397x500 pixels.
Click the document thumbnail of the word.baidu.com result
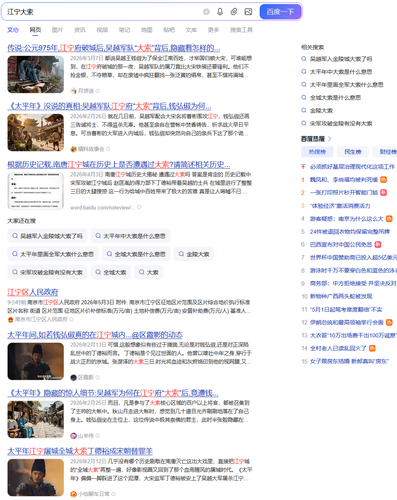click(x=36, y=191)
